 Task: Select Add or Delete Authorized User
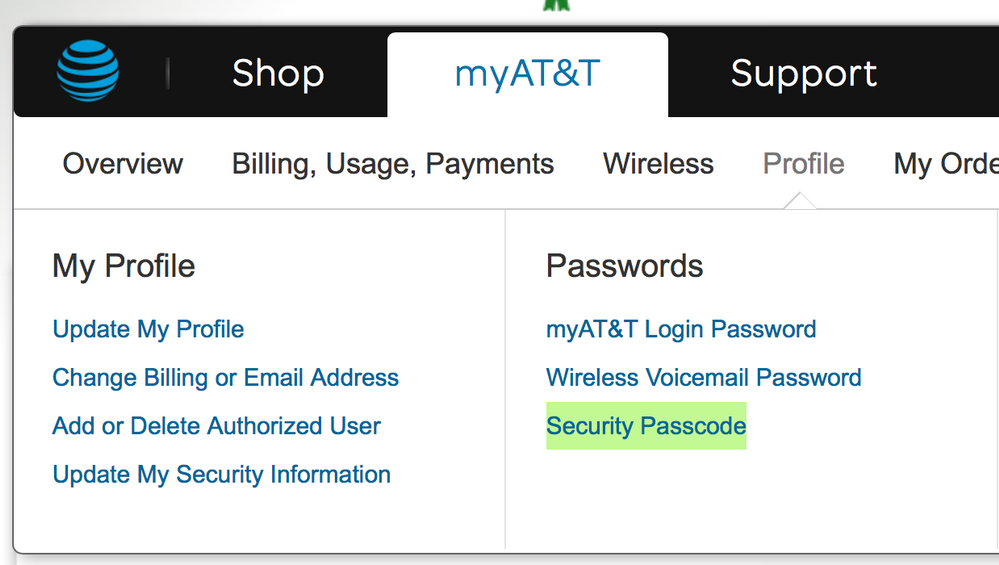[x=216, y=426]
